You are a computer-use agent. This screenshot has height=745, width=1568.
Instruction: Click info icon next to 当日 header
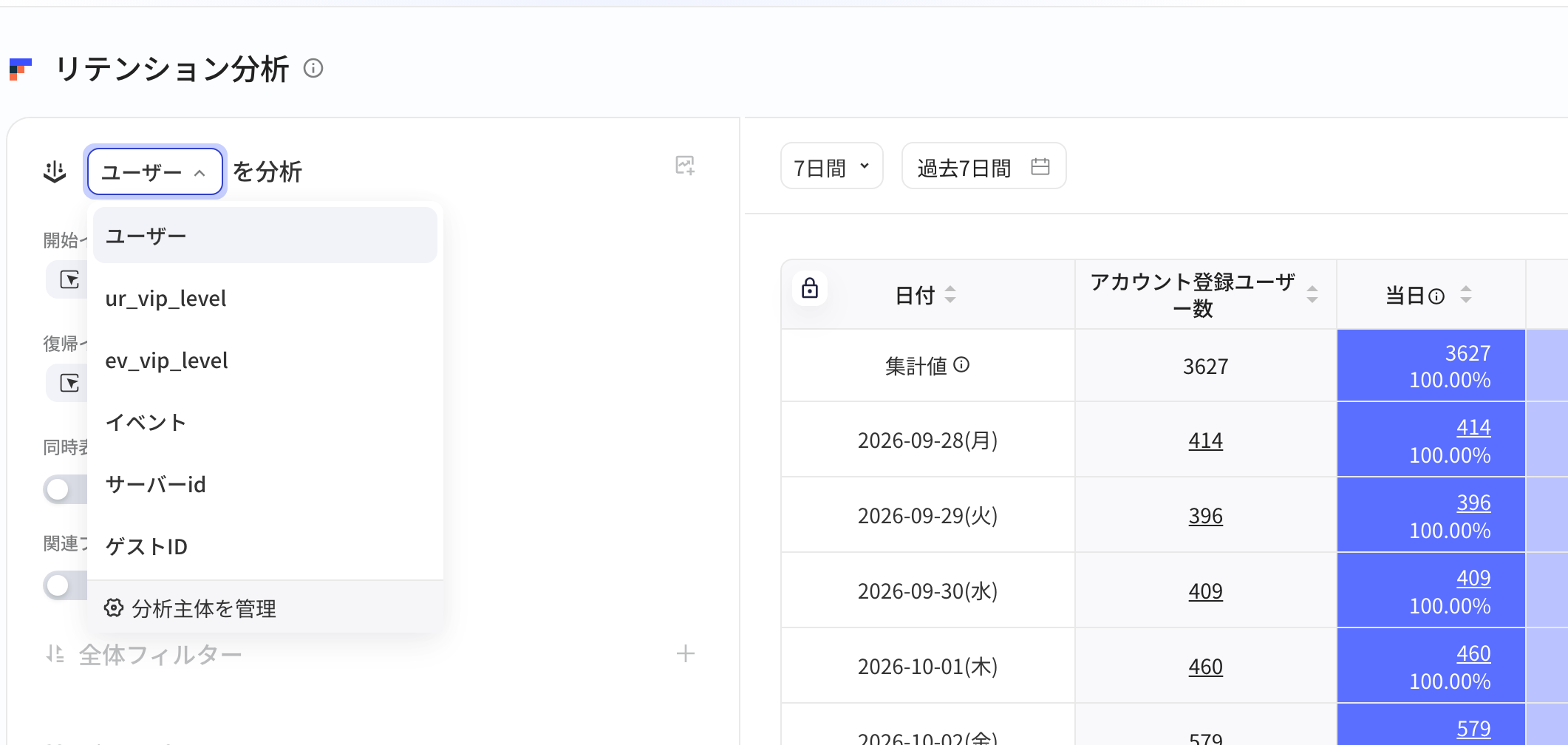pyautogui.click(x=1436, y=296)
